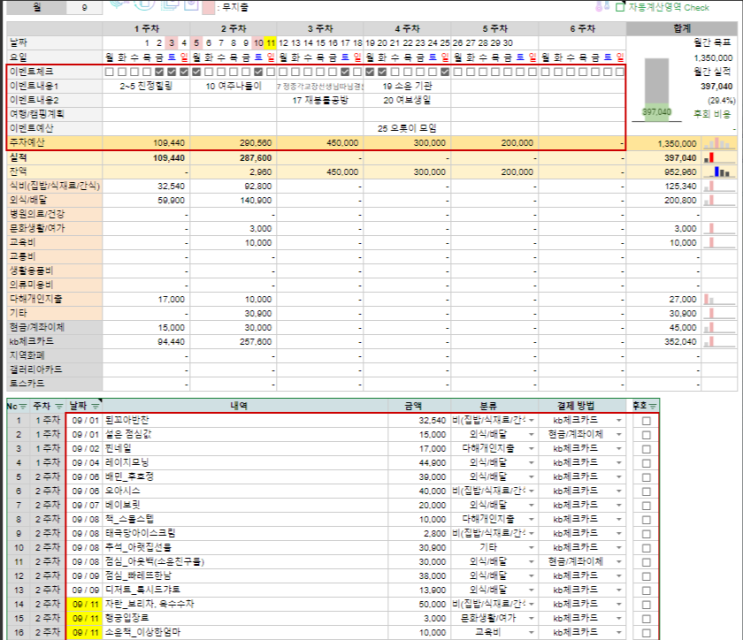Select the 현금/계좌이체 payment row label
743x640 pixels.
pyautogui.click(x=54, y=327)
